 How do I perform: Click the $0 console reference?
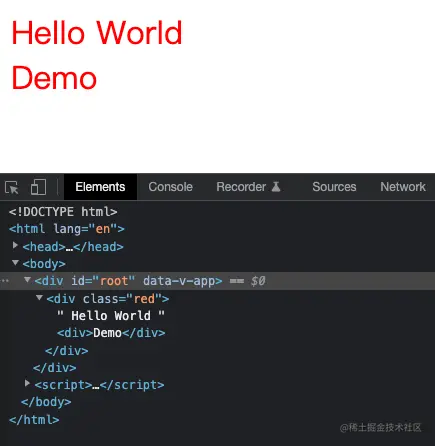[x=258, y=281]
